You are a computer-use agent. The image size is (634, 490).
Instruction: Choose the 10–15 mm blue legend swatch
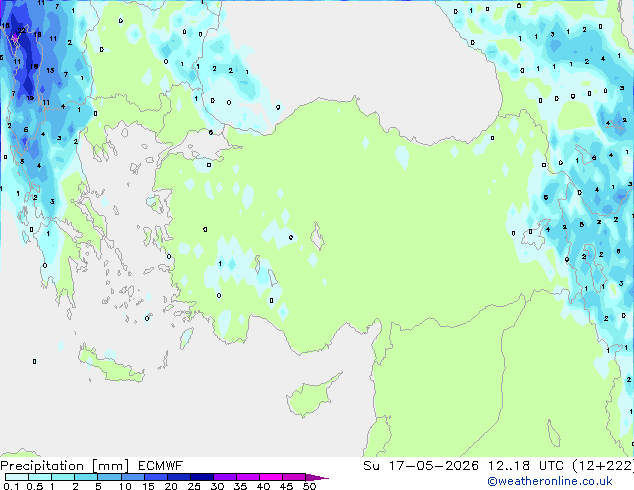click(132, 477)
